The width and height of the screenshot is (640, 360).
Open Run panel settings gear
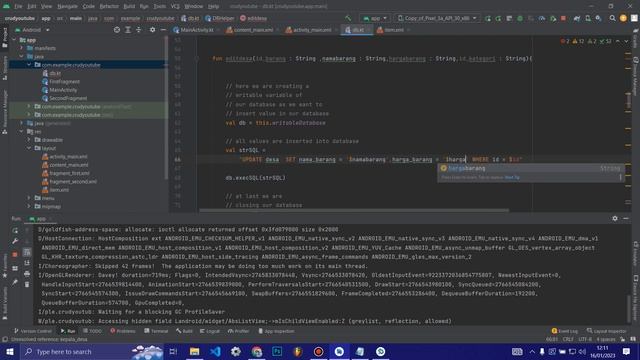point(615,218)
